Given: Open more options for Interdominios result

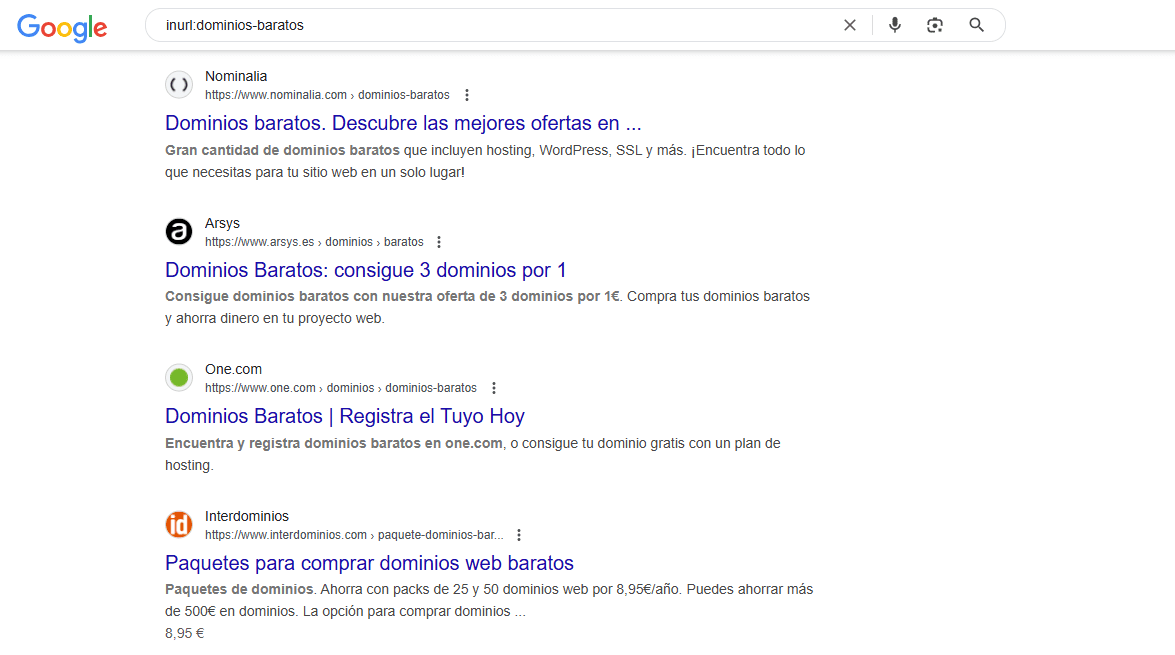Looking at the screenshot, I should coord(519,535).
